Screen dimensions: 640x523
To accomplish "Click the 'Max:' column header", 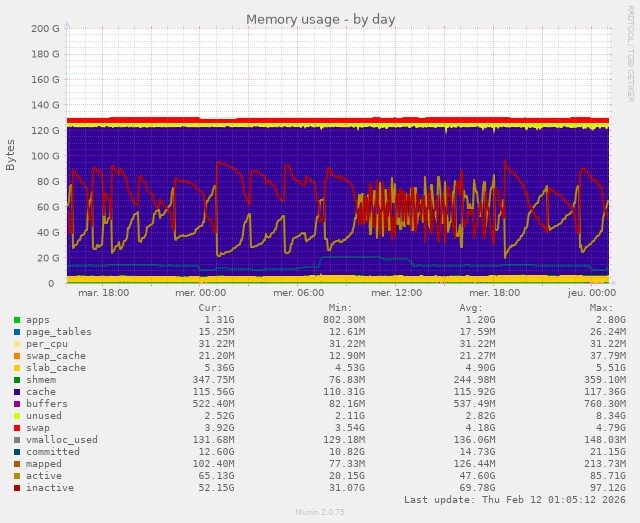I will coord(602,308).
